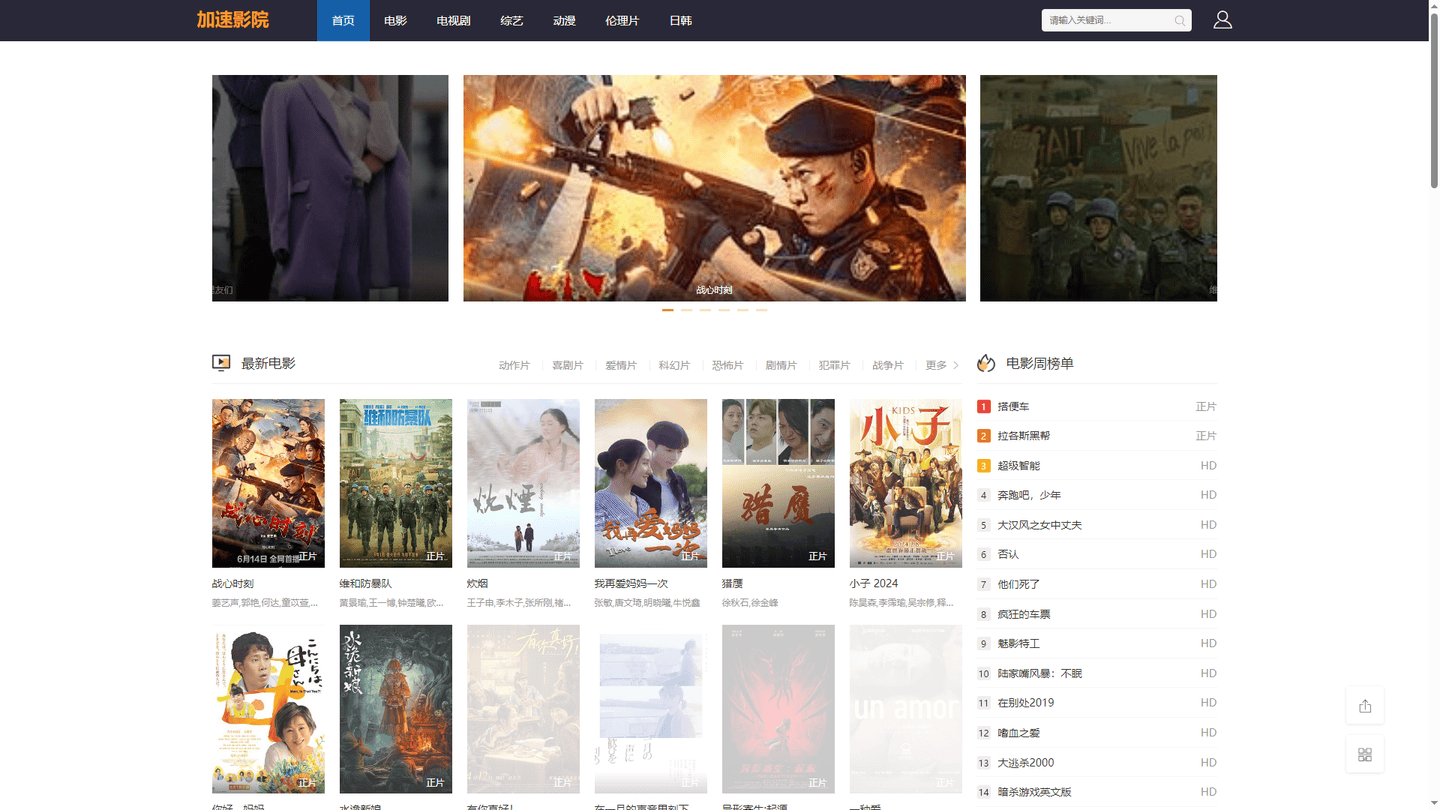This screenshot has width=1440, height=810.
Task: Click the 维和防暴队 title text below poster
Action: tap(366, 583)
